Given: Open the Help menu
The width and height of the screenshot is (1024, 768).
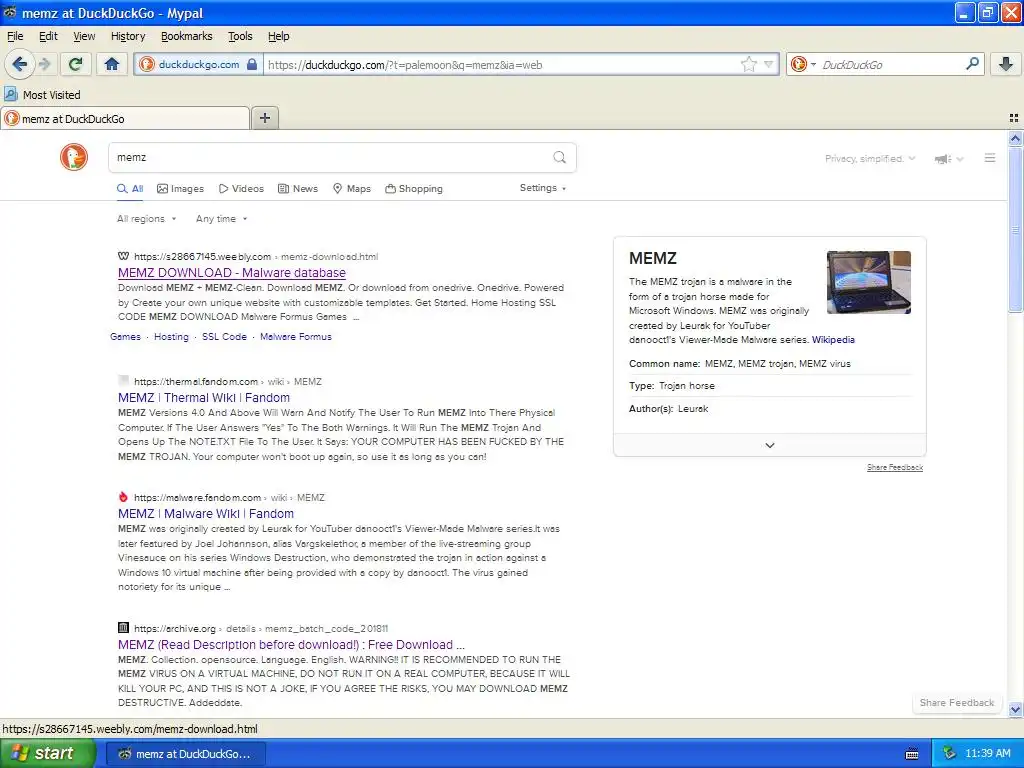Looking at the screenshot, I should (278, 36).
